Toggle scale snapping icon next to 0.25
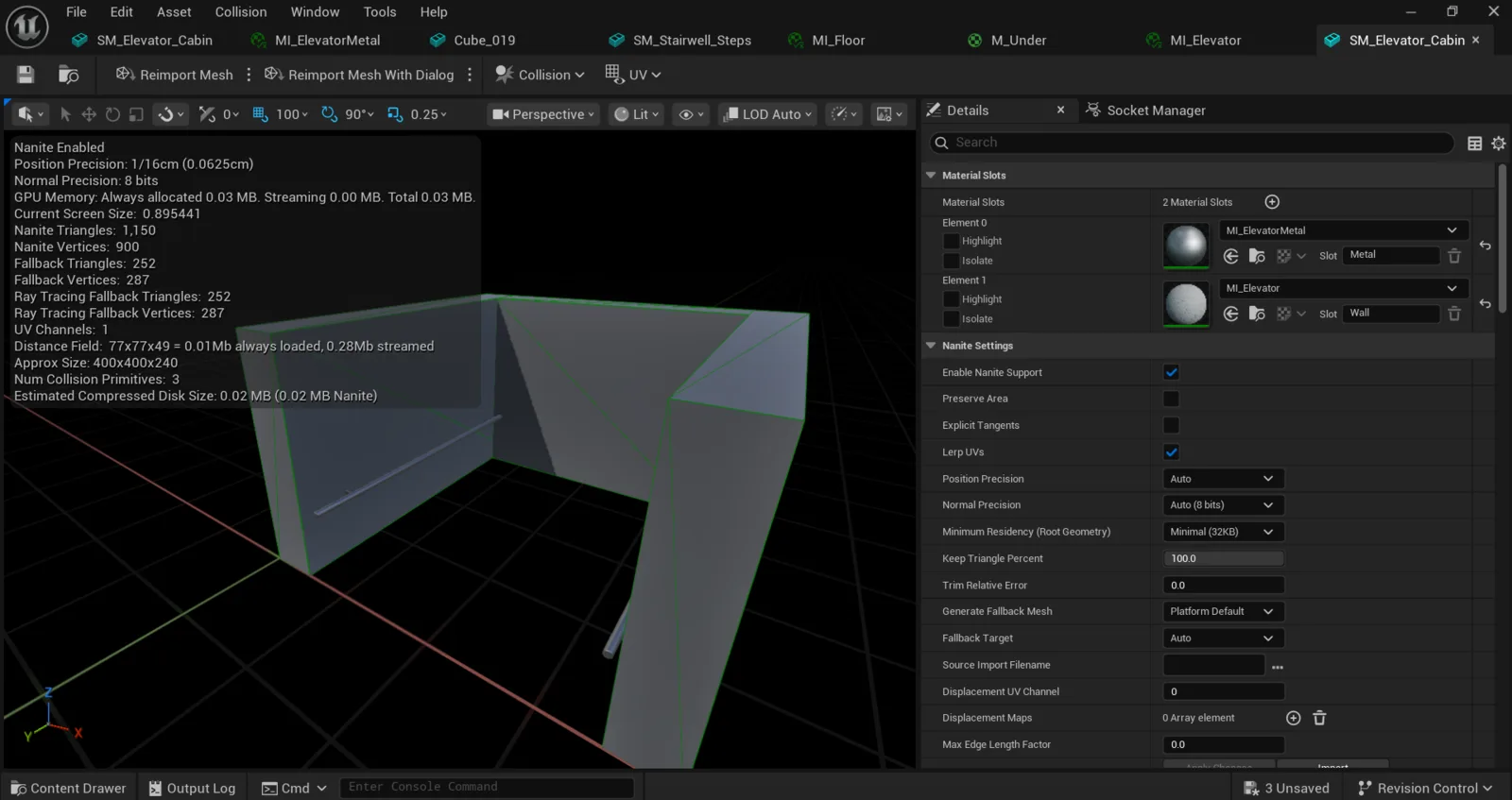 (395, 114)
